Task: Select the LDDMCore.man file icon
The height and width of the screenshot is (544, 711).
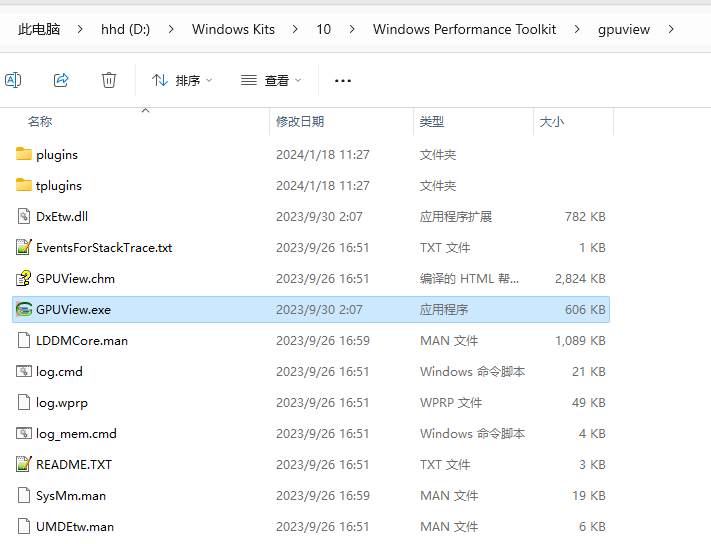Action: tap(24, 340)
